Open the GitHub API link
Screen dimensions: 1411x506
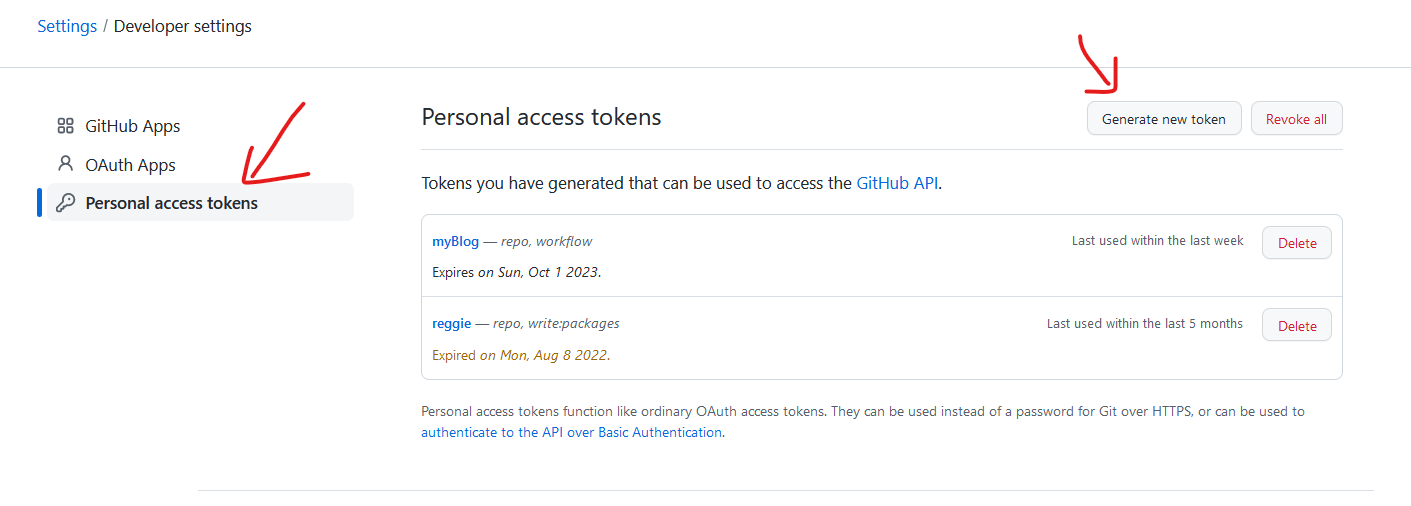[x=897, y=183]
